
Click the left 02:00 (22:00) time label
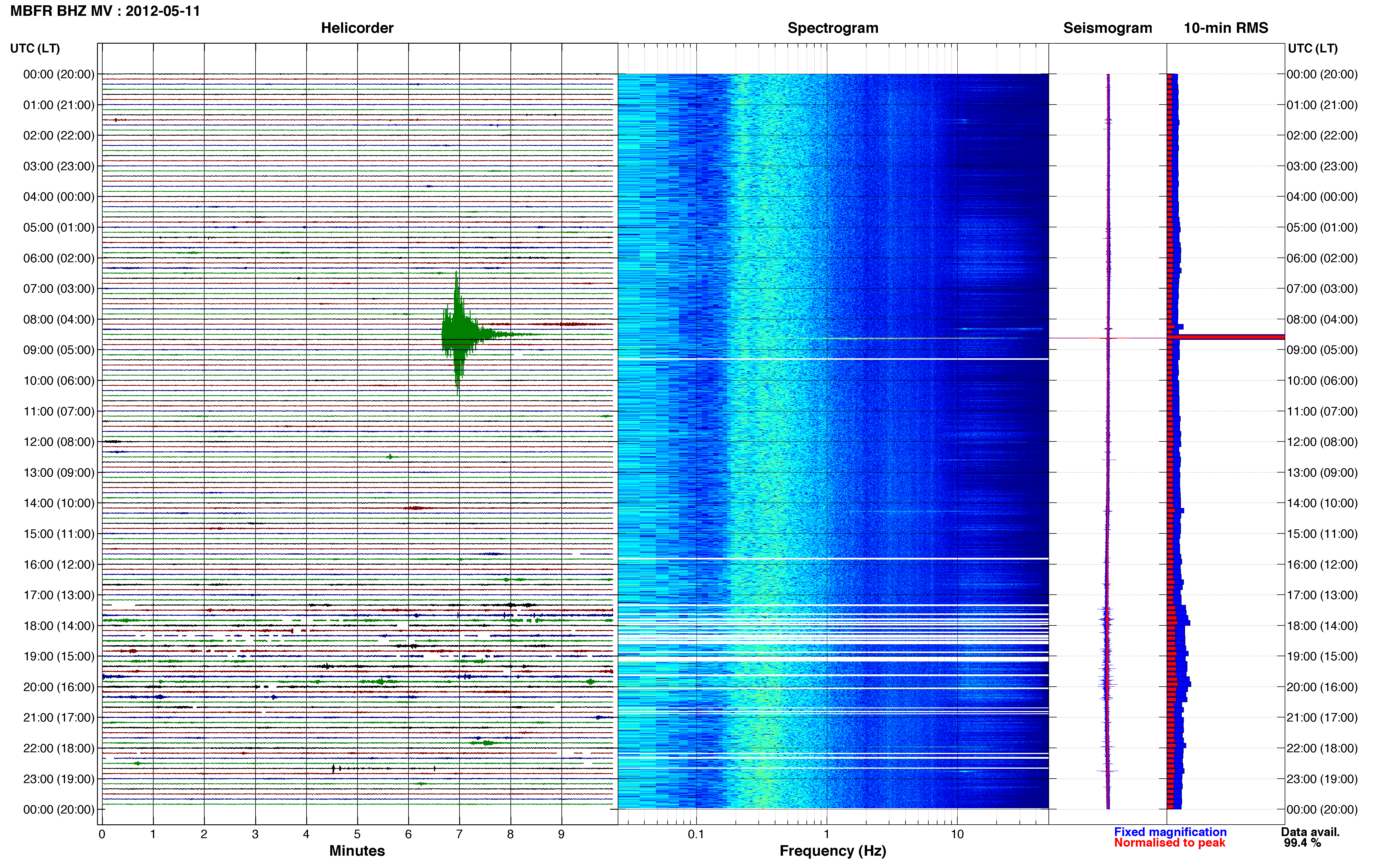coord(59,135)
